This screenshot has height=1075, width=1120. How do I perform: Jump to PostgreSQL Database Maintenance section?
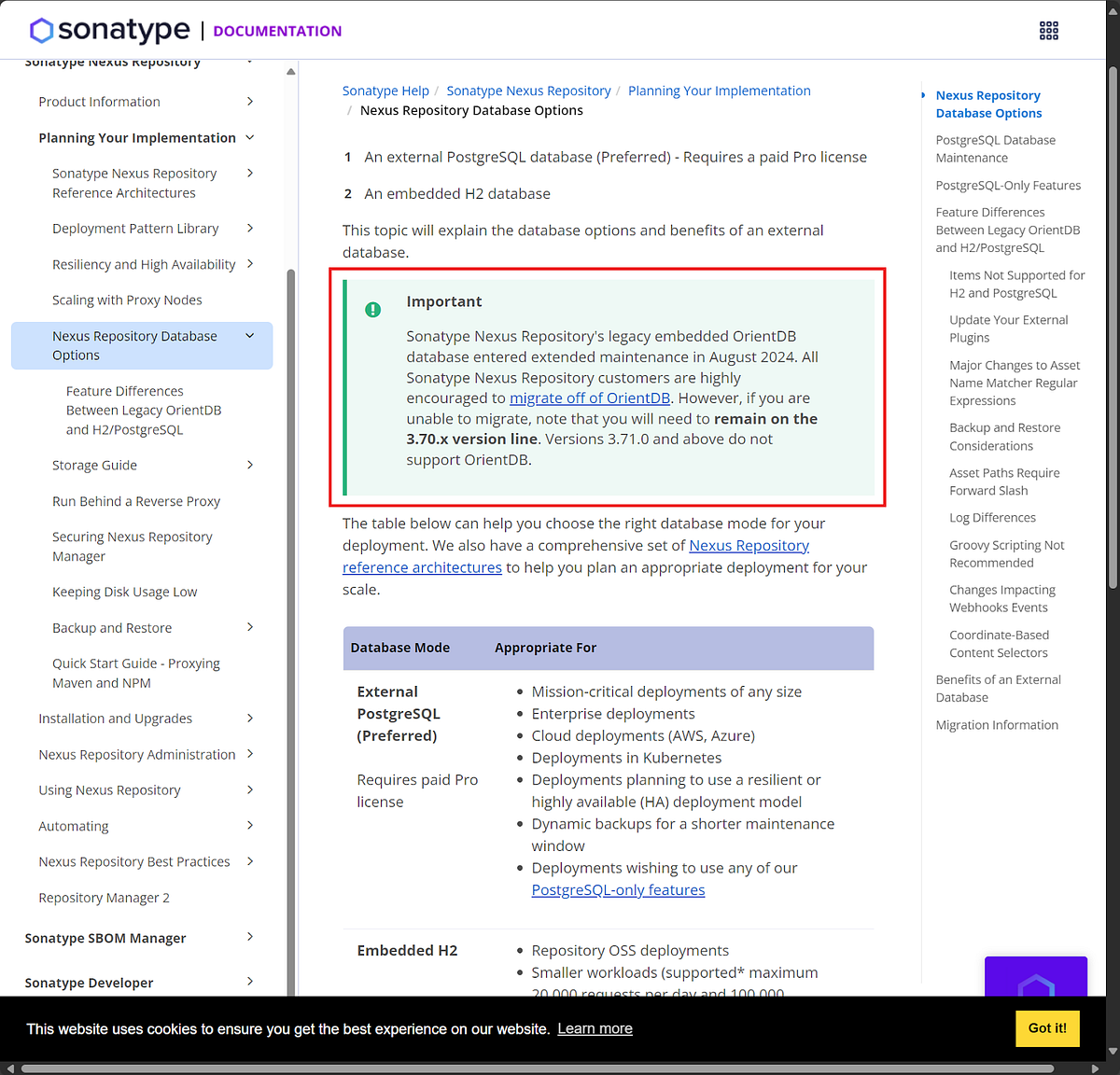pos(996,149)
